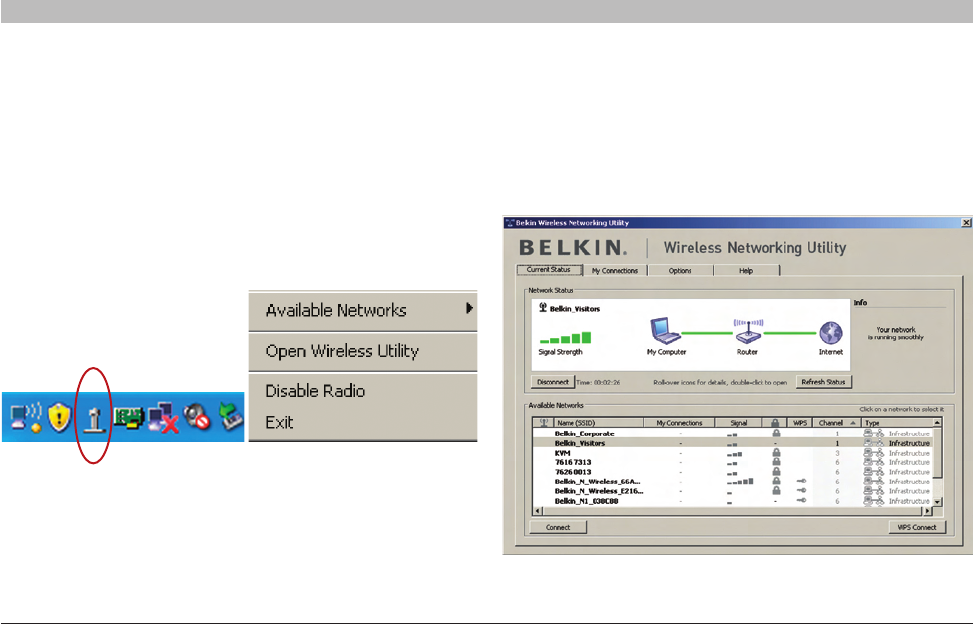
Task: Click the Belkin wireless utility tray icon
Action: pos(94,418)
